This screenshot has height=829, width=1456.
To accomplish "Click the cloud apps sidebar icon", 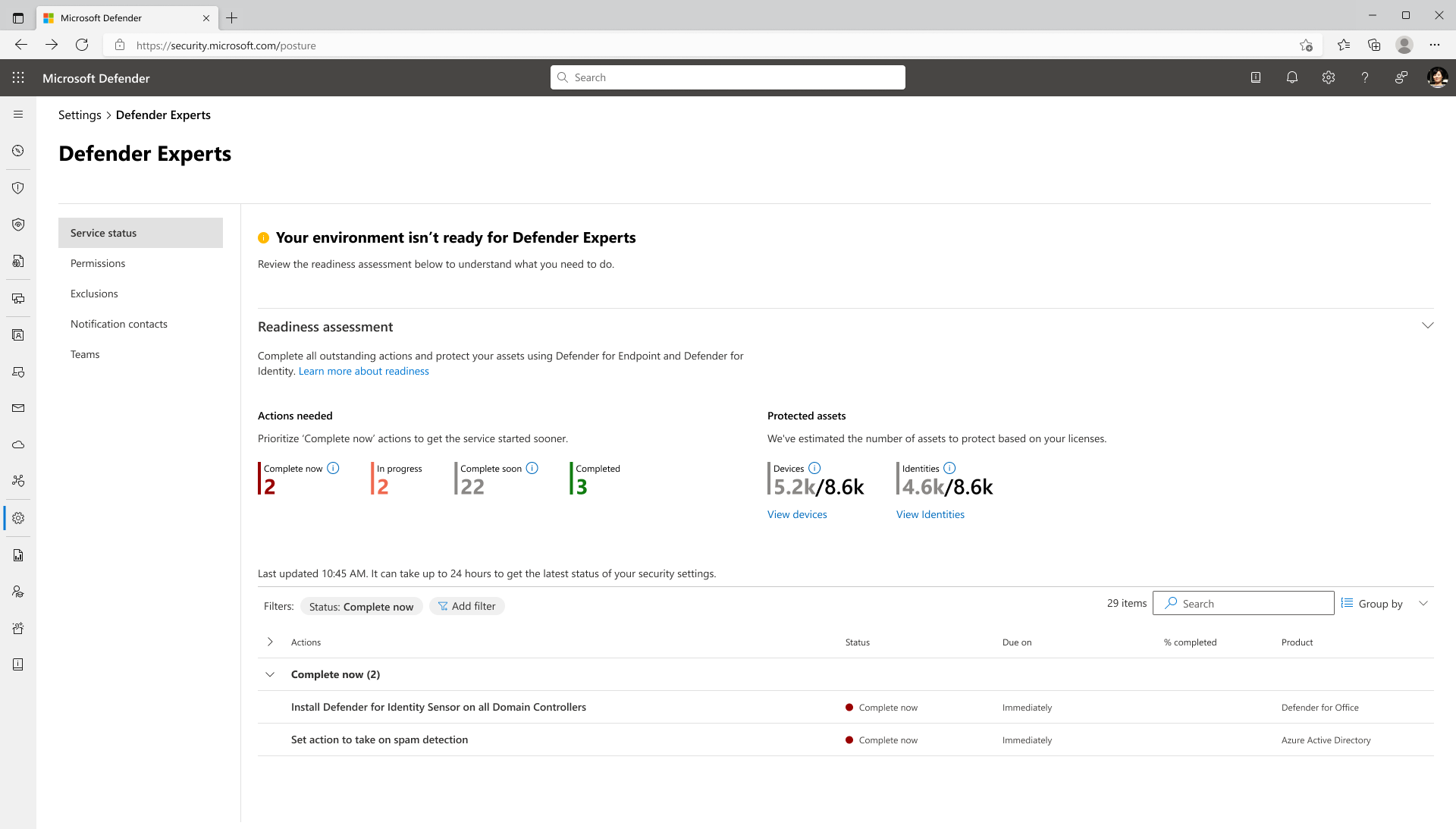I will coord(18,444).
